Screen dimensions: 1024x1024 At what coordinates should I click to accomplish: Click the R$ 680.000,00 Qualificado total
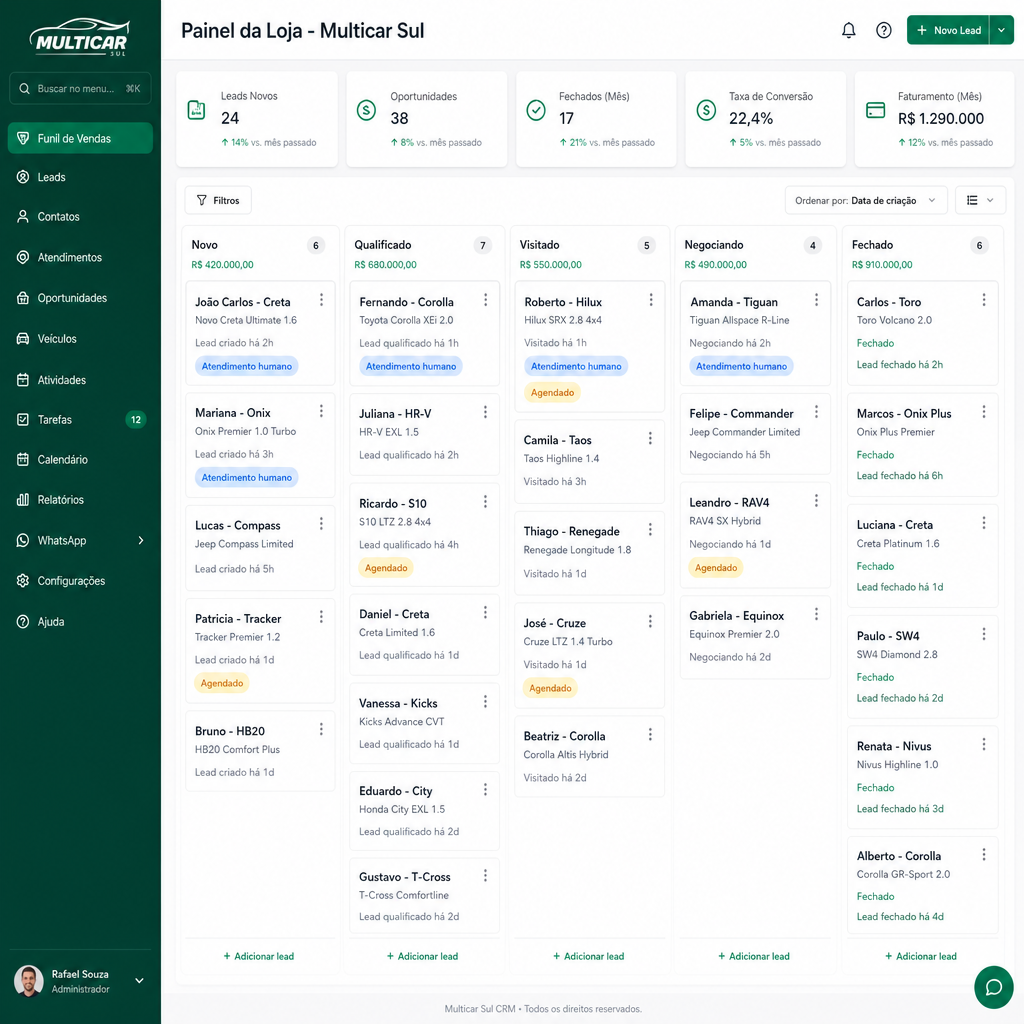click(x=385, y=264)
